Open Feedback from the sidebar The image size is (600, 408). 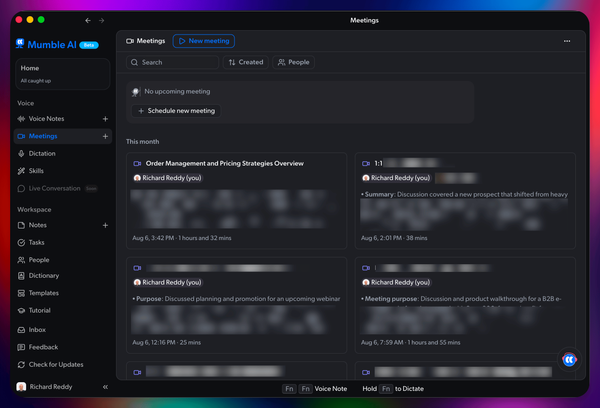tap(43, 347)
